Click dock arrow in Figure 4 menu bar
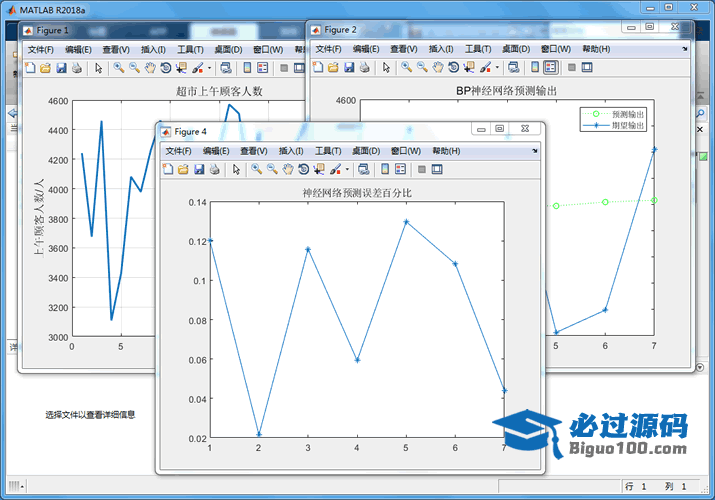 point(535,151)
